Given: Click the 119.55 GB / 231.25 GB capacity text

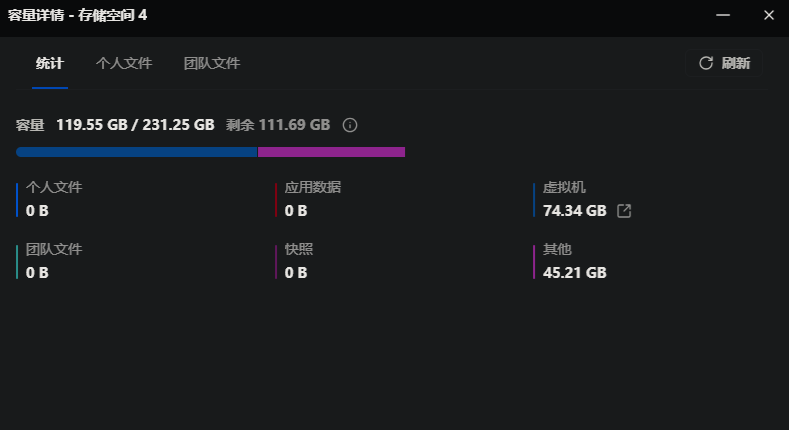Looking at the screenshot, I should point(135,125).
